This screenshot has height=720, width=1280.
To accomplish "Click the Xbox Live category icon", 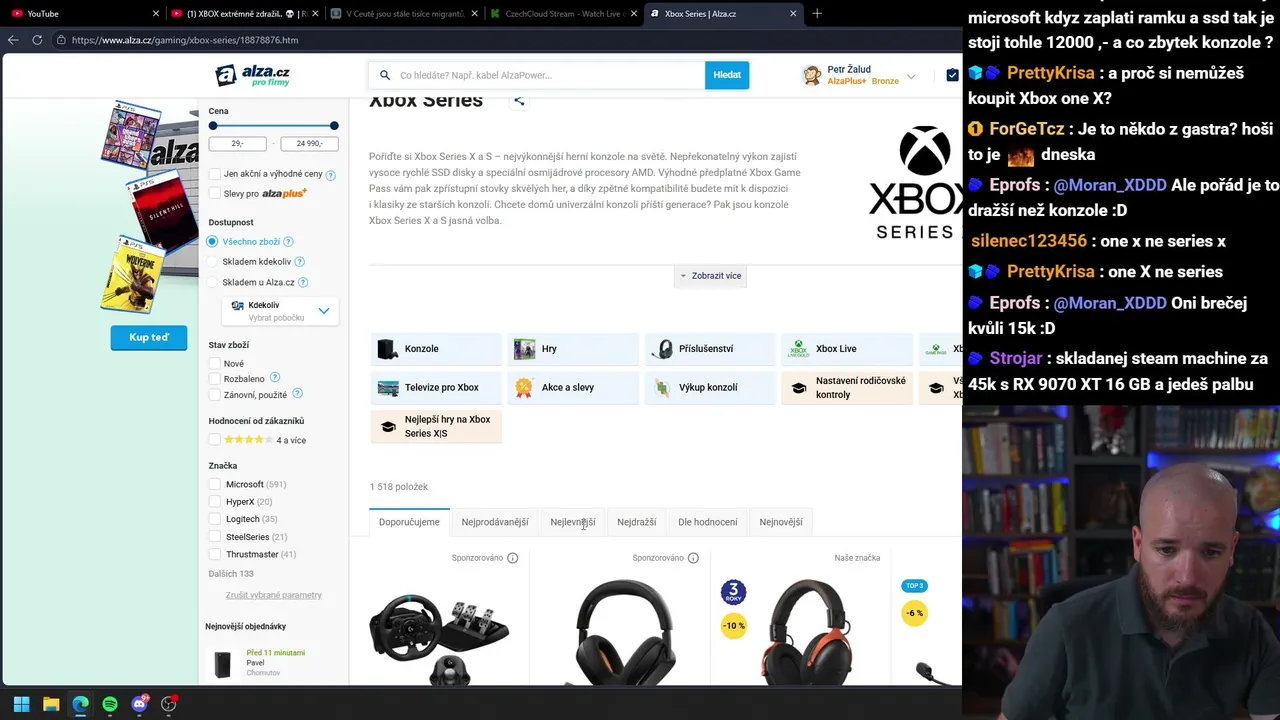I will 799,349.
